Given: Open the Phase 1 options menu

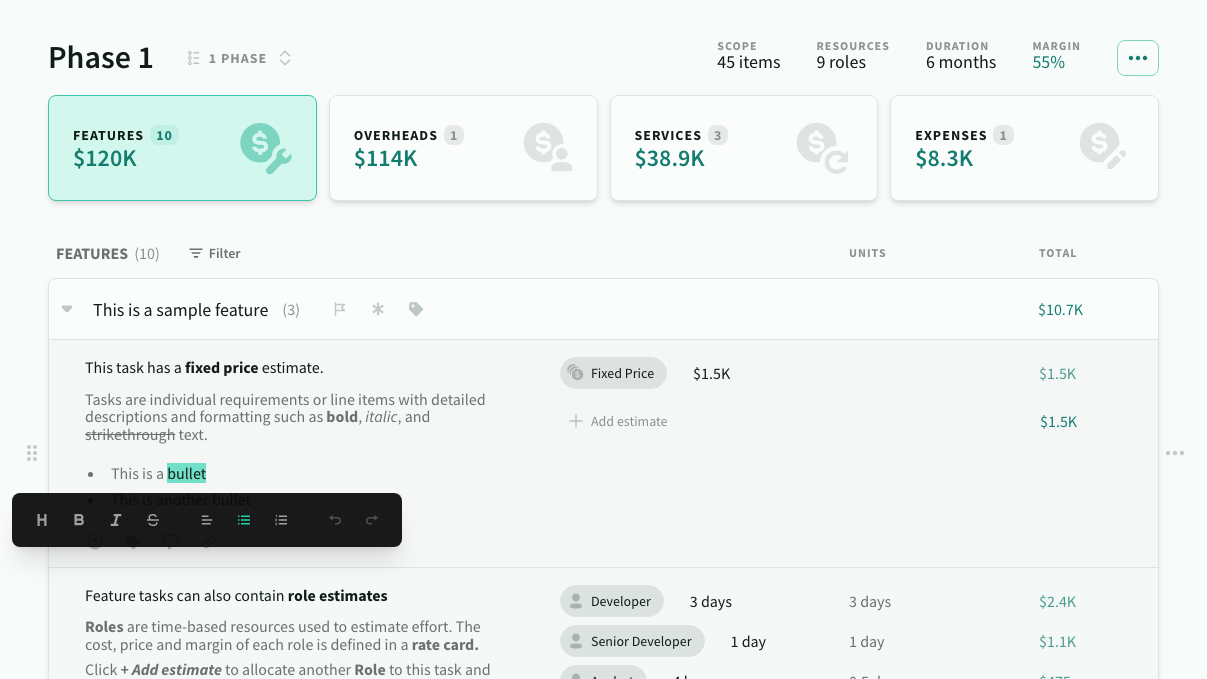Looking at the screenshot, I should (x=1138, y=57).
